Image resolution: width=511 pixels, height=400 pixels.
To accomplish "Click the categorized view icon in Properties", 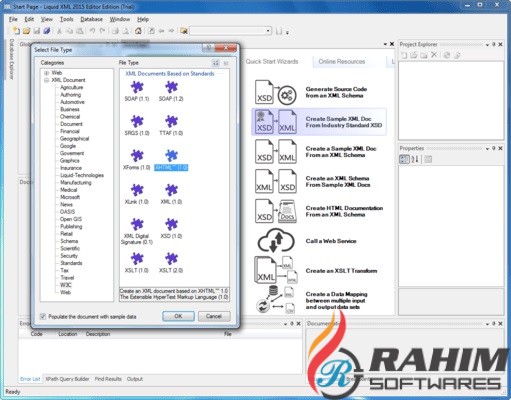I will [x=404, y=159].
